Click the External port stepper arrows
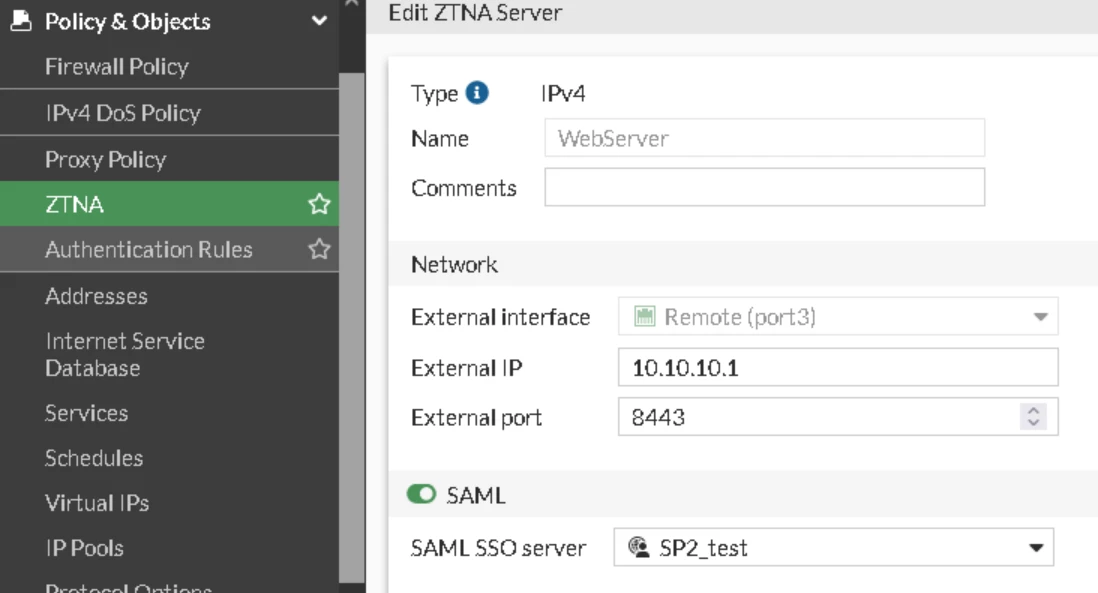This screenshot has width=1098, height=593. point(1033,417)
